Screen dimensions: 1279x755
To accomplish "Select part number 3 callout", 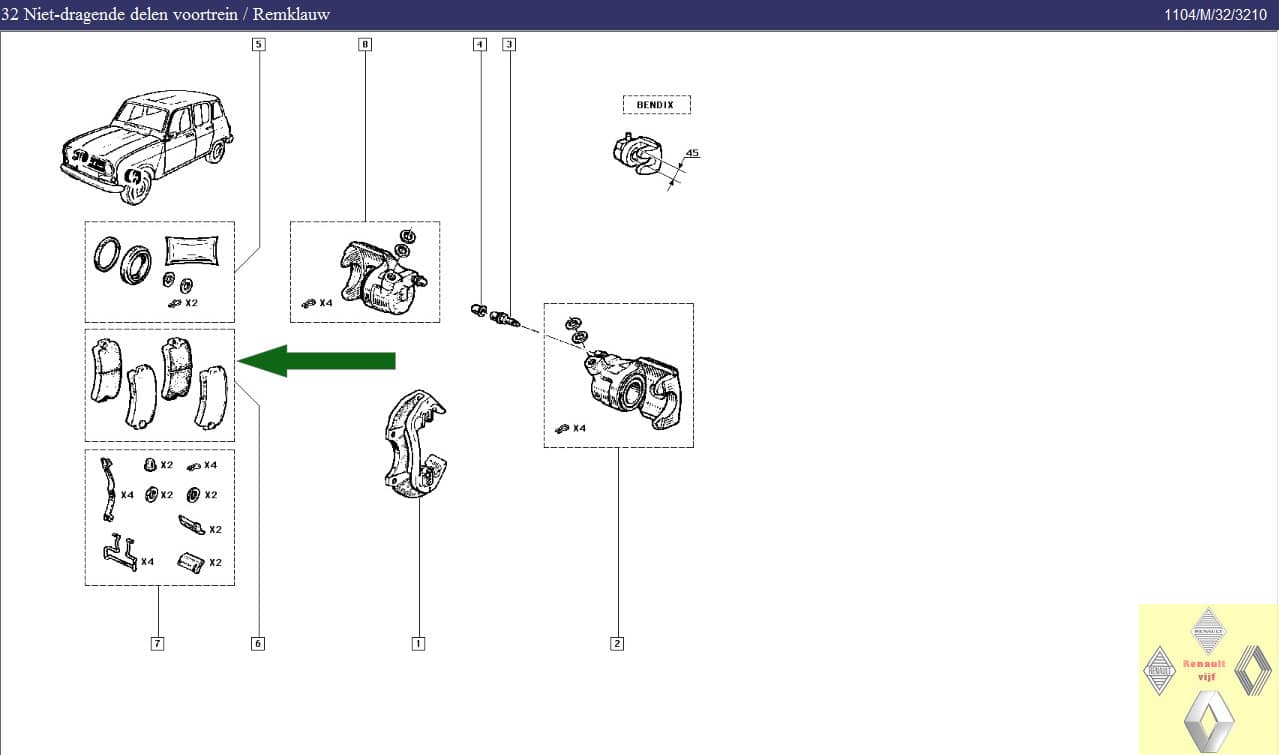I will (x=509, y=44).
